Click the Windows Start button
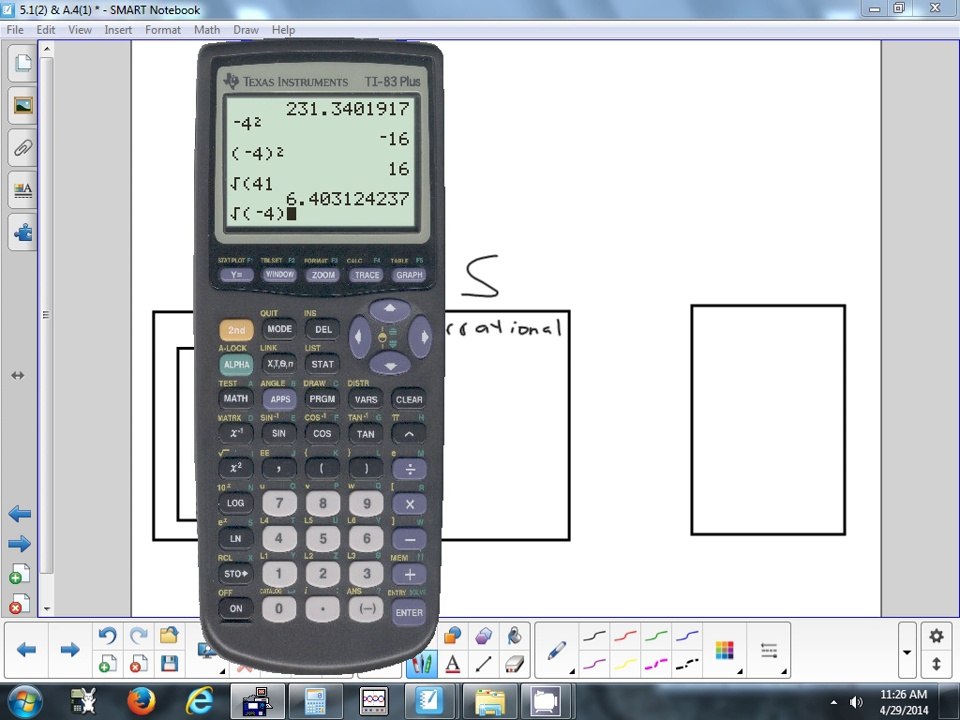960x720 pixels. click(23, 702)
